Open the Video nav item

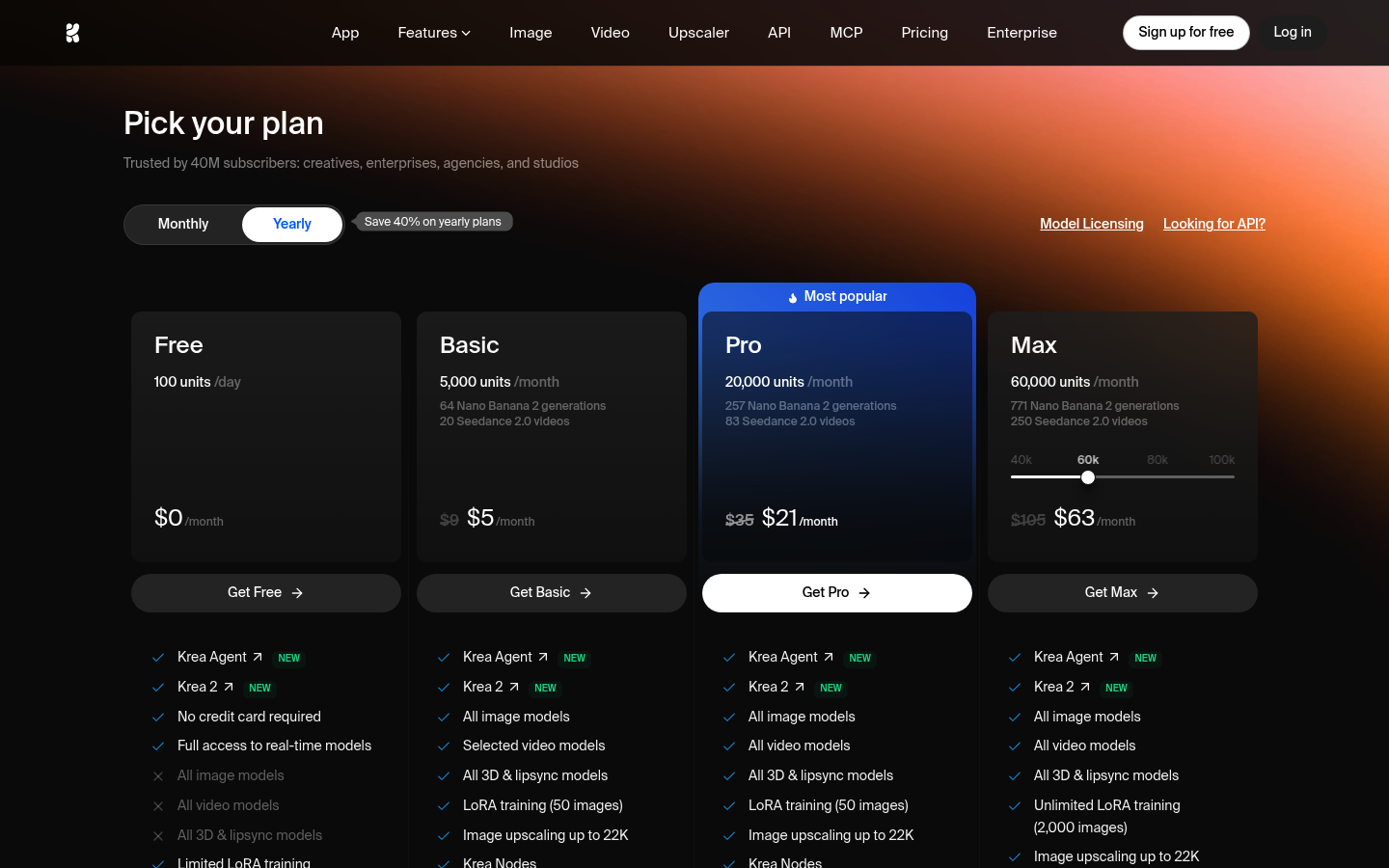611,33
